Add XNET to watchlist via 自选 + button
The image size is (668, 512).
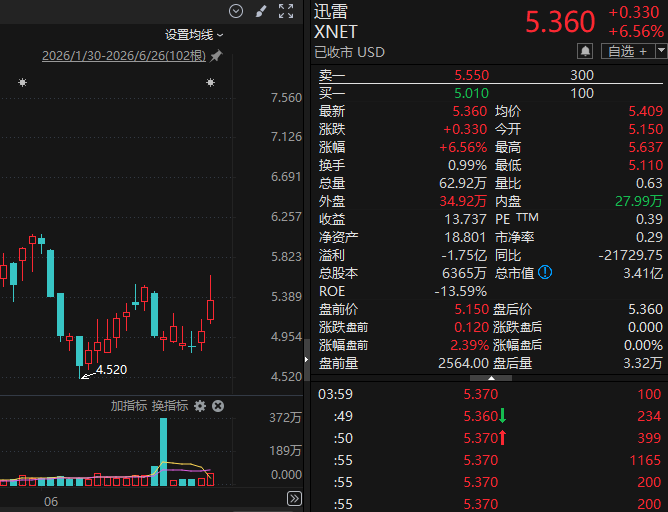[x=628, y=51]
